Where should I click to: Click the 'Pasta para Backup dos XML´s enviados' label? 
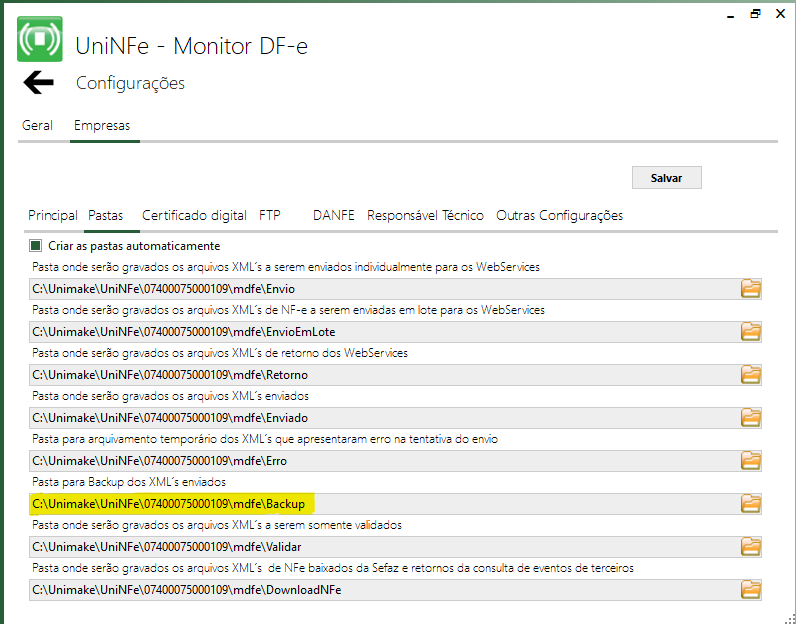pos(129,482)
